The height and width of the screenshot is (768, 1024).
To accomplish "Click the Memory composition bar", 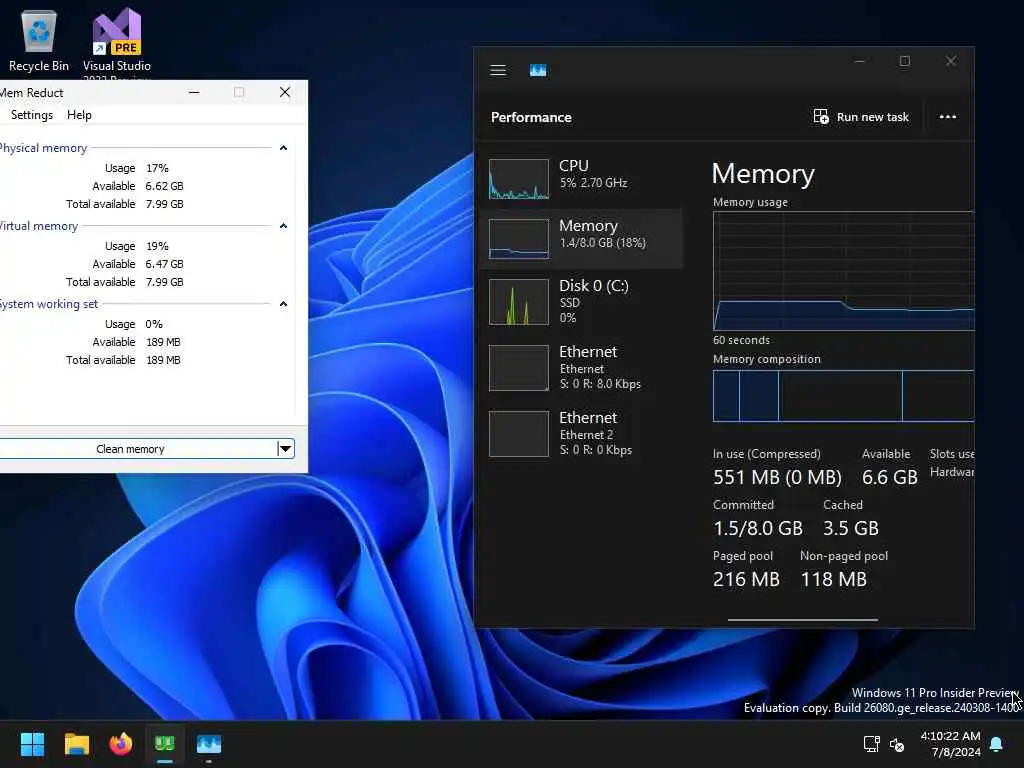I will 843,396.
